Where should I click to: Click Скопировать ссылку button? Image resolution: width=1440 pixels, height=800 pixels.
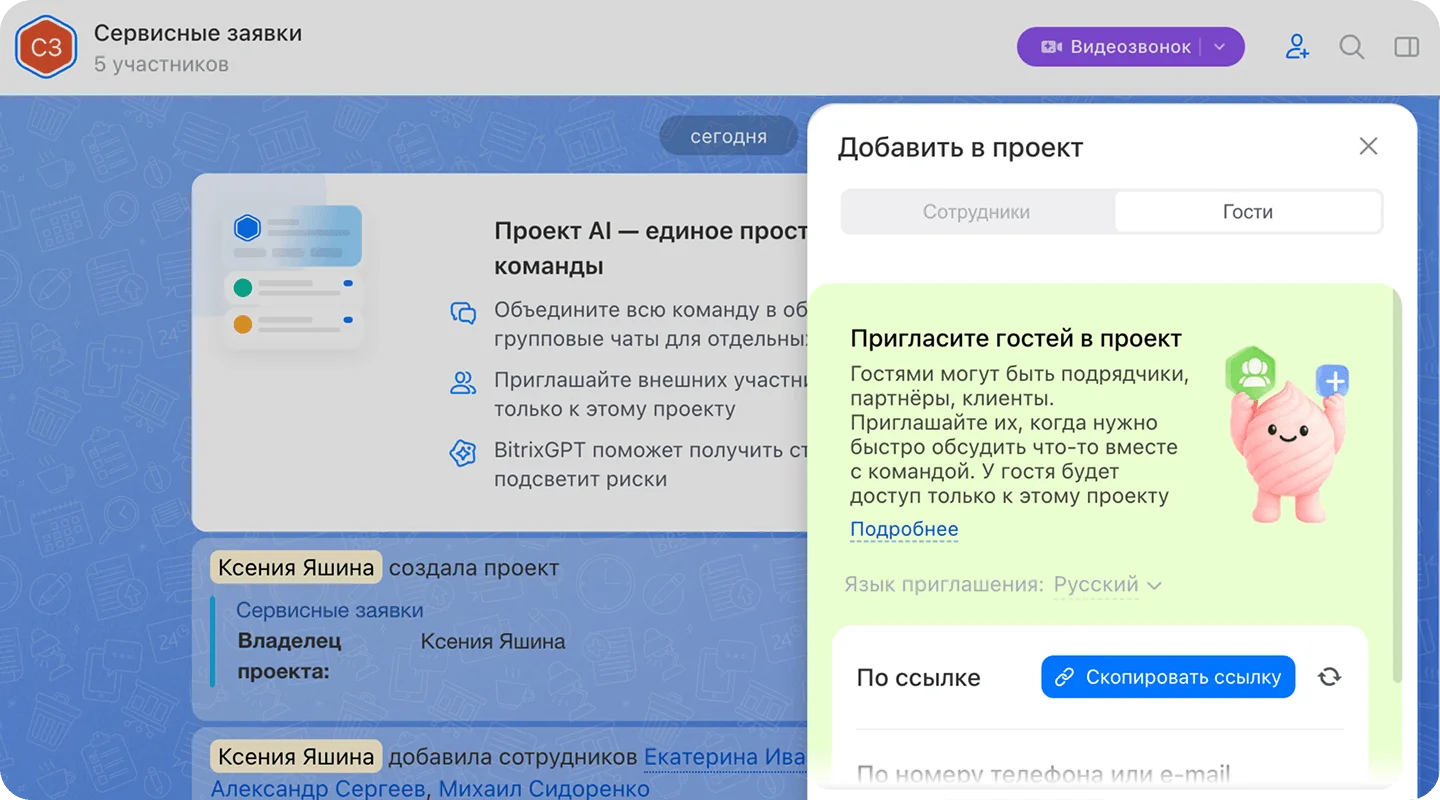[x=1168, y=677]
